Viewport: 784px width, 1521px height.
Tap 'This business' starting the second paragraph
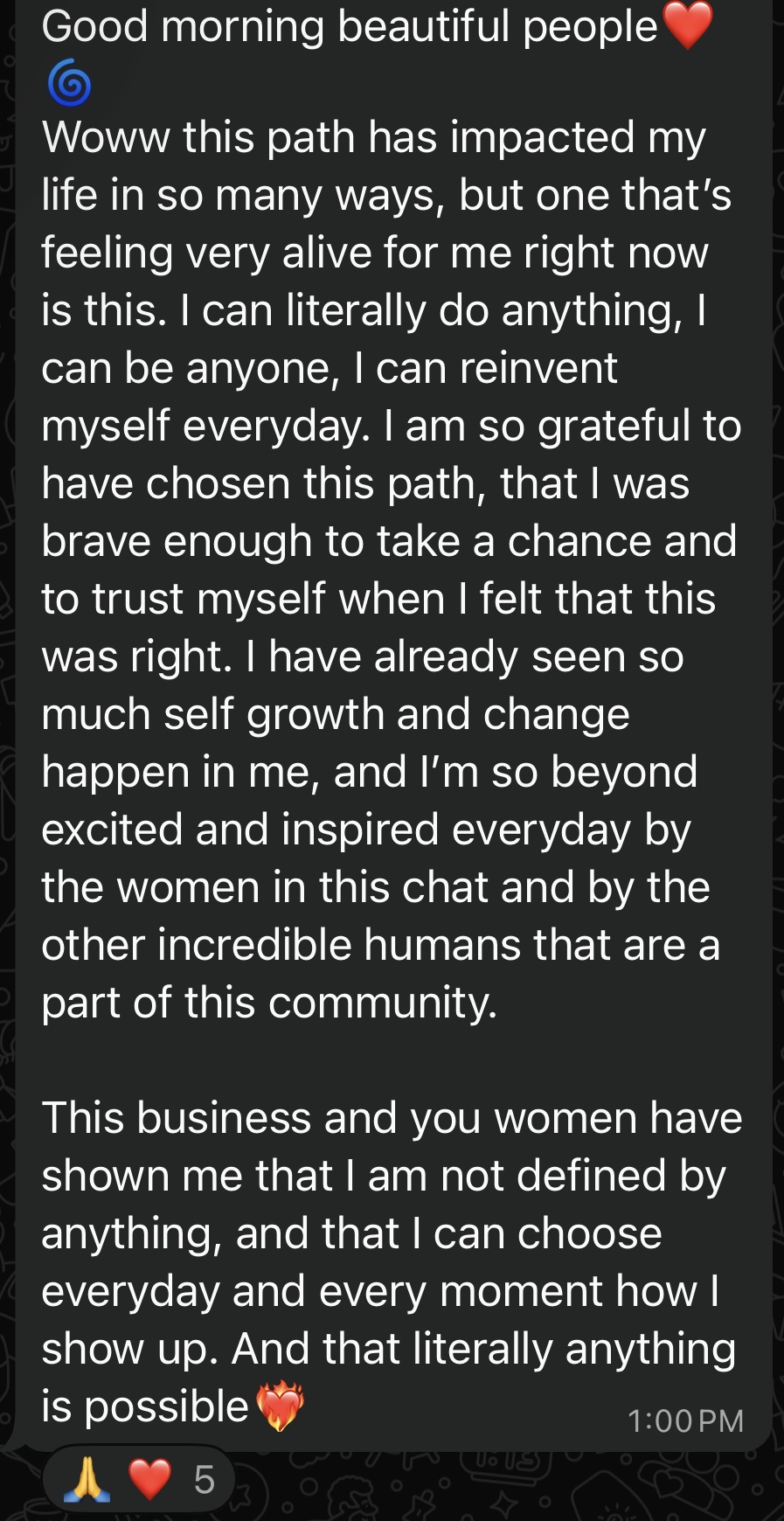[177, 1118]
